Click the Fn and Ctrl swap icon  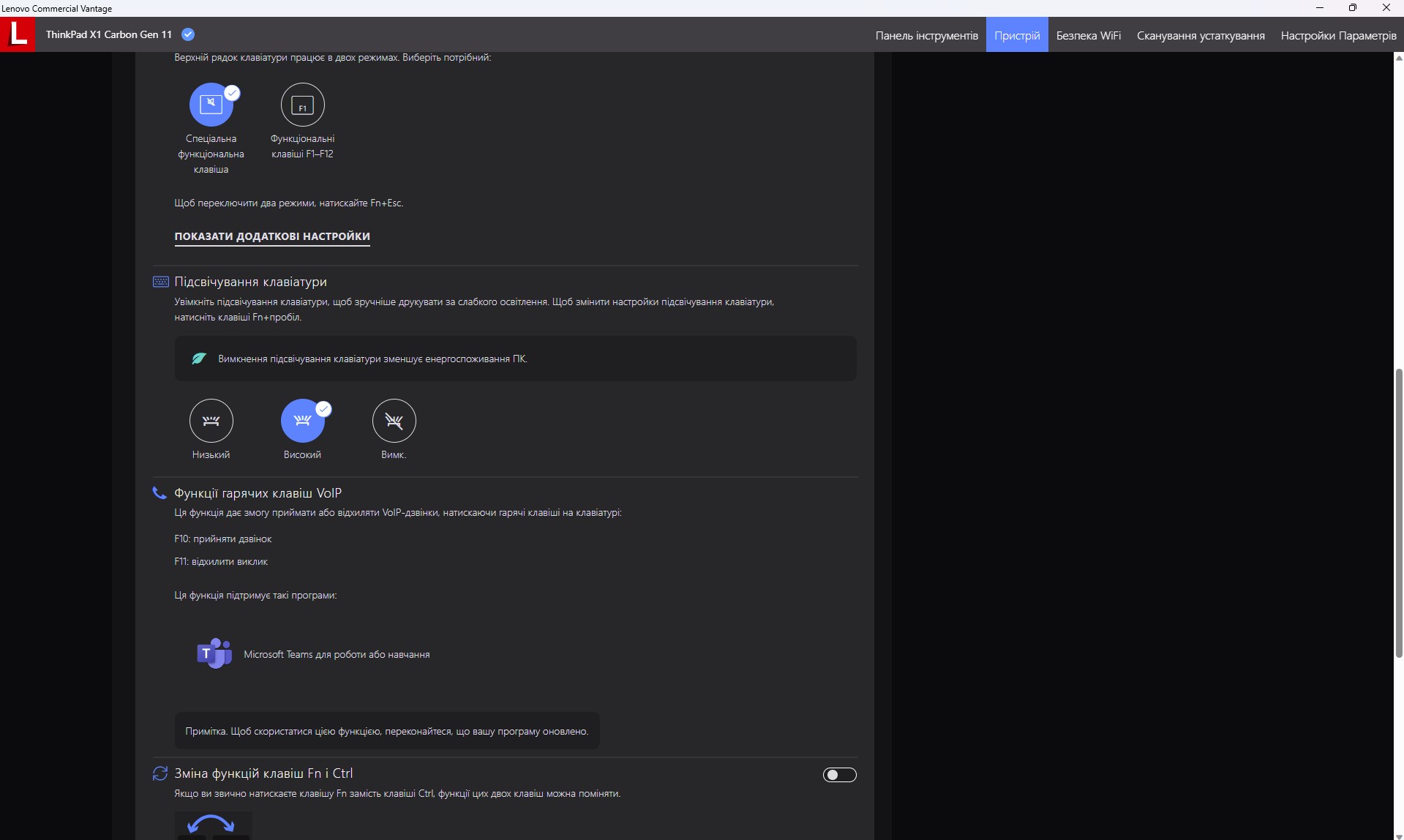click(x=159, y=773)
